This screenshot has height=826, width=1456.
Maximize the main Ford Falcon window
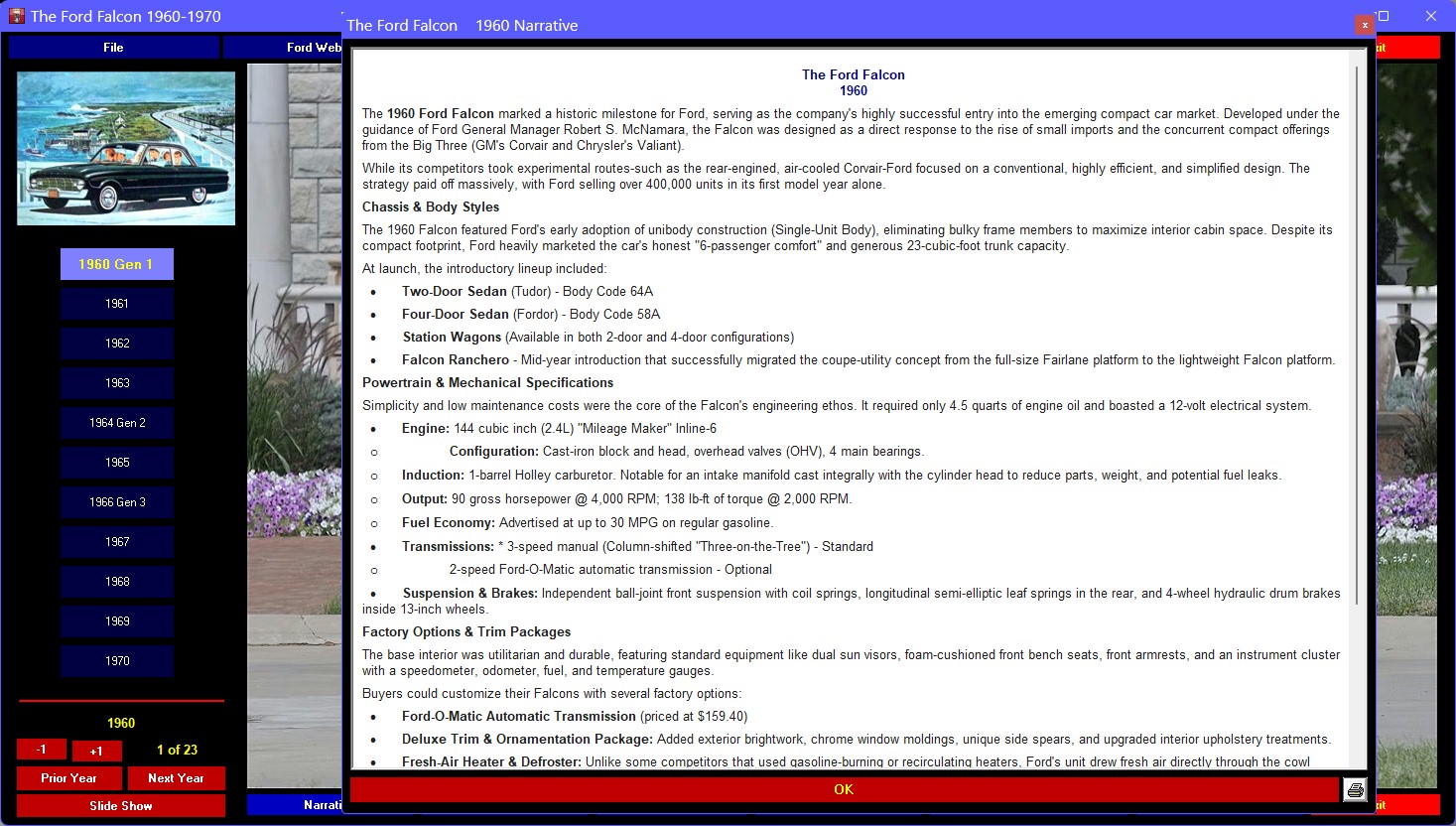(1383, 16)
